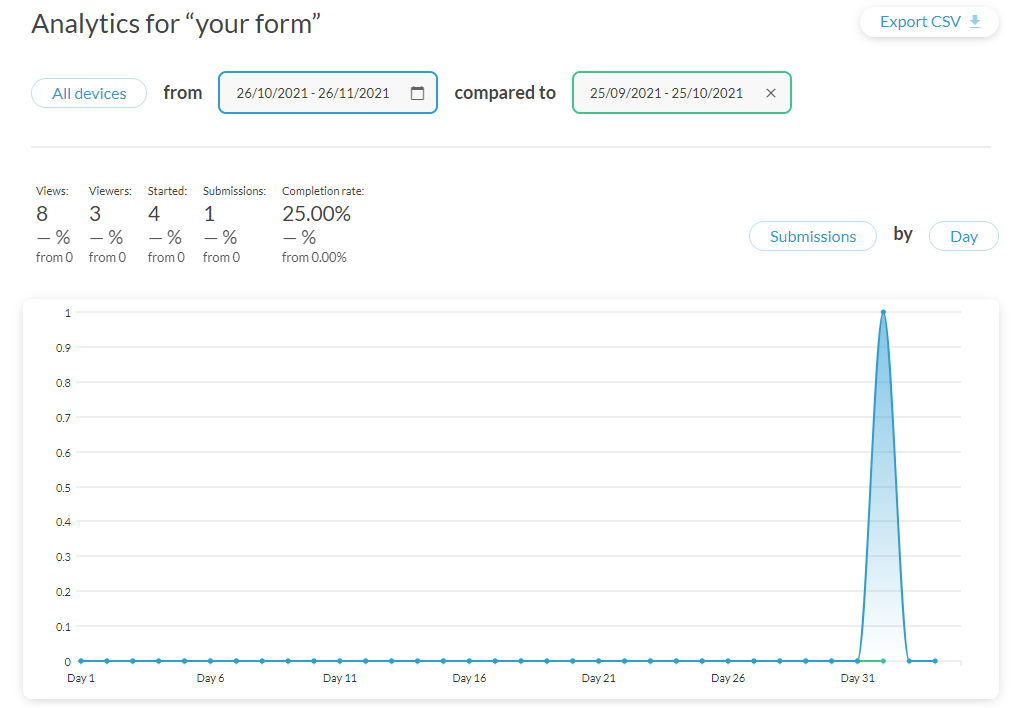
Task: Click the Day 26 marker on the chart
Action: tap(727, 661)
